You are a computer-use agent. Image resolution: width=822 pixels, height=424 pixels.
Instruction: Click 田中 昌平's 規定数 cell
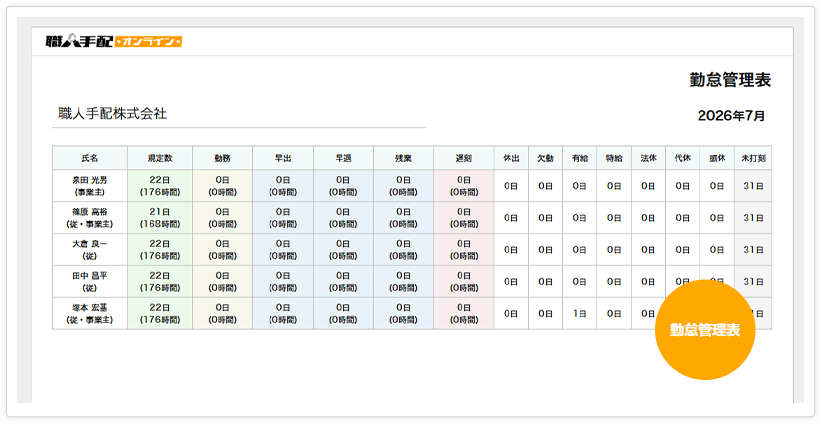click(x=160, y=281)
